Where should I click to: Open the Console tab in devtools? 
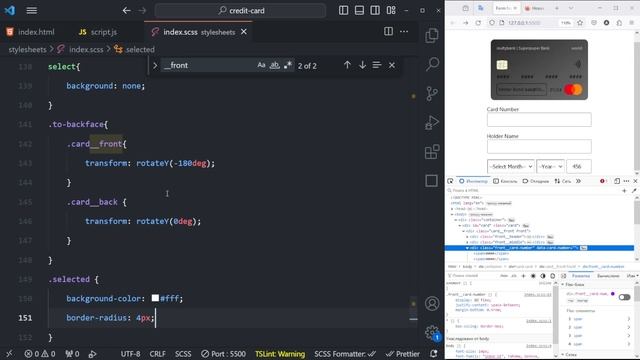(x=505, y=181)
